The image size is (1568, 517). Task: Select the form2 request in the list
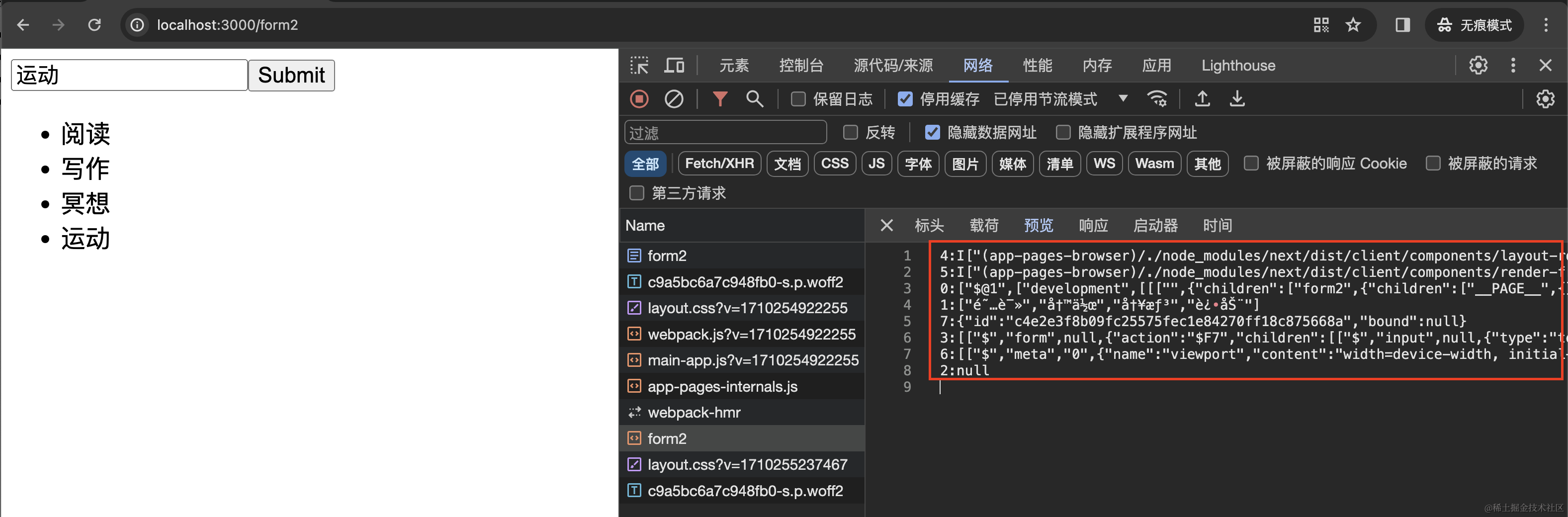pyautogui.click(x=668, y=255)
